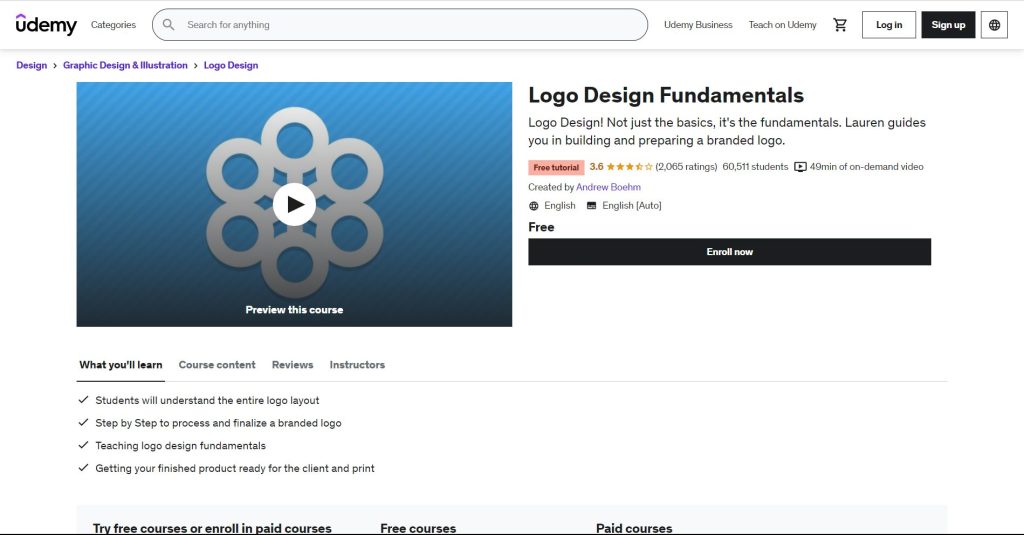Click the 3.6 rating number
Screen dimensions: 1024x535
[596, 167]
